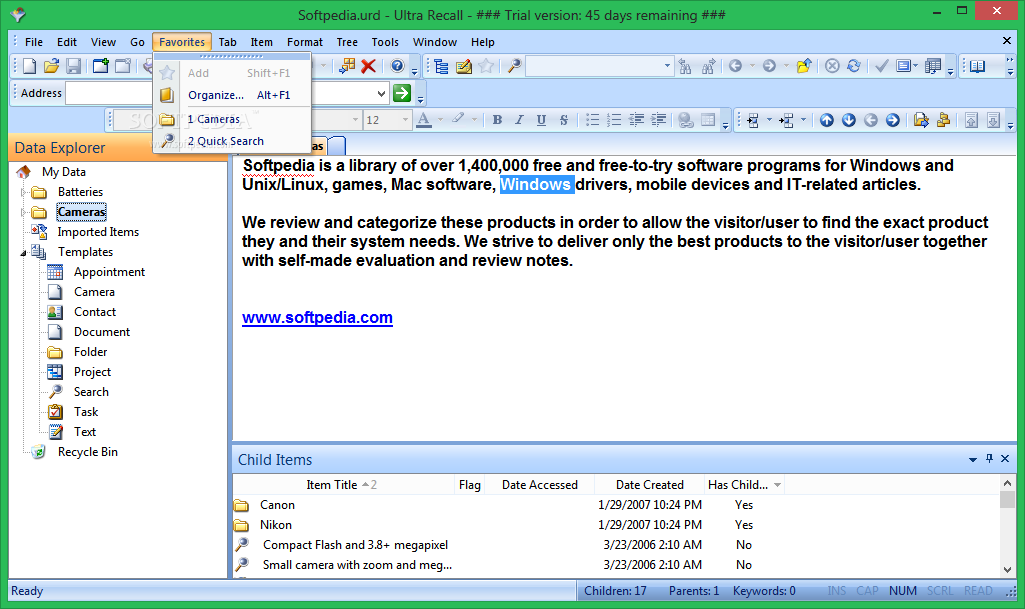Open the Child Items panel menu arrow
Viewport: 1025px width, 609px height.
(973, 460)
